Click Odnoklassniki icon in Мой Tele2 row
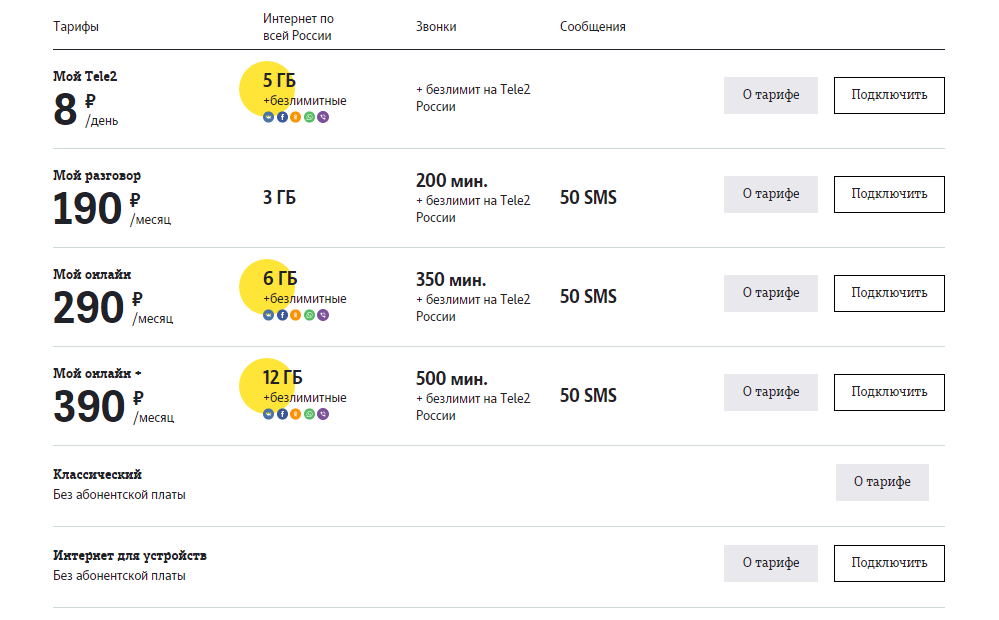 point(295,117)
